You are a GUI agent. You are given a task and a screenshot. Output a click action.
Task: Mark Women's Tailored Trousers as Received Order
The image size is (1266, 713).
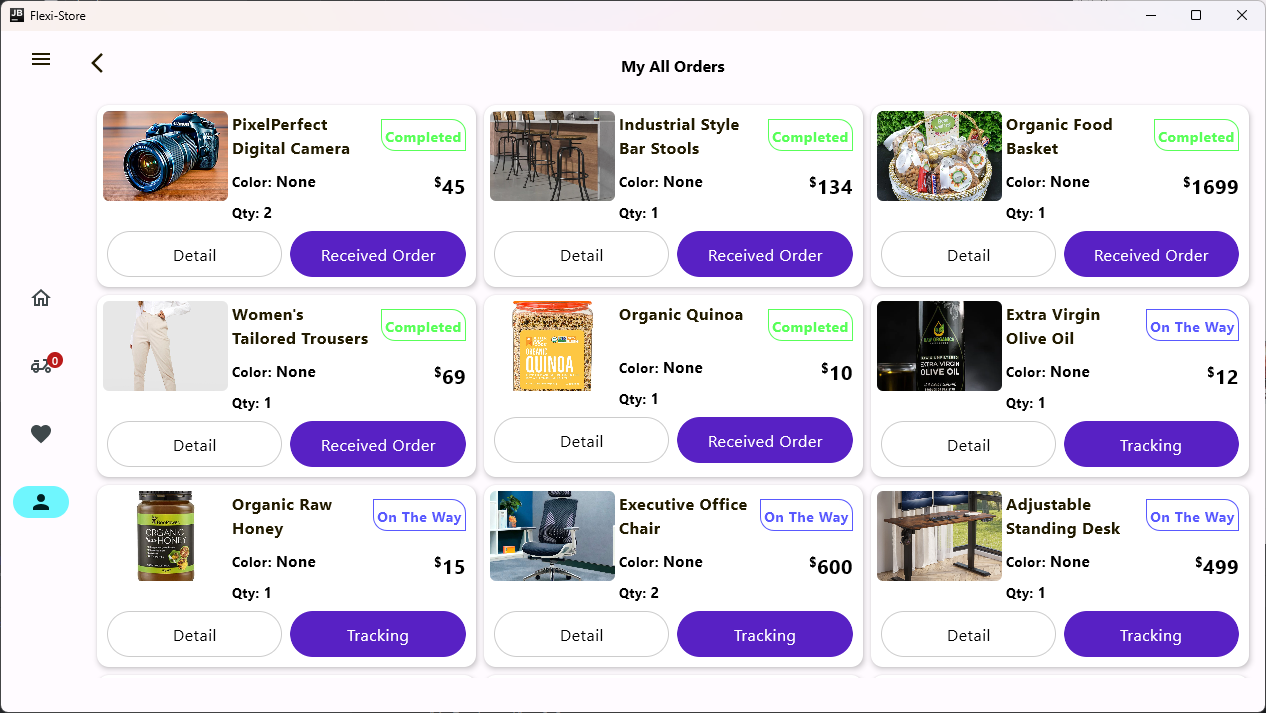tap(378, 445)
